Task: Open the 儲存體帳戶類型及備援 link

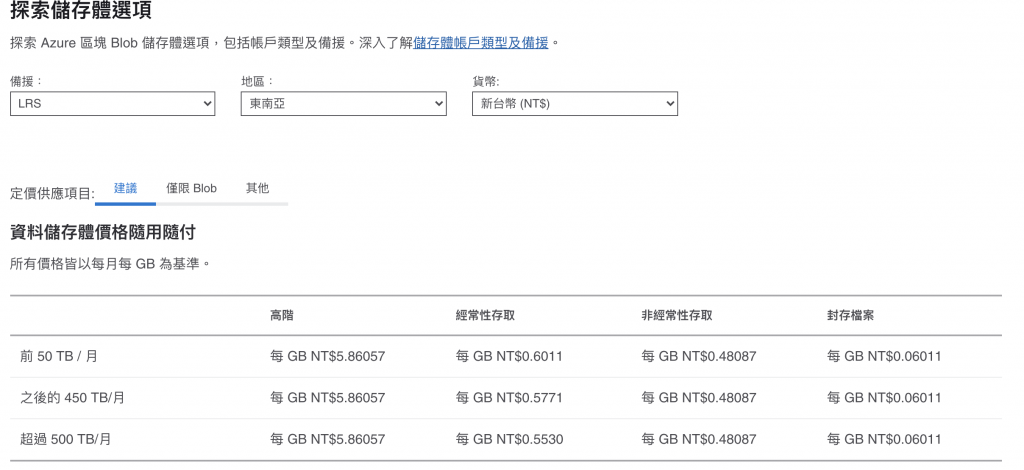Action: (x=481, y=44)
